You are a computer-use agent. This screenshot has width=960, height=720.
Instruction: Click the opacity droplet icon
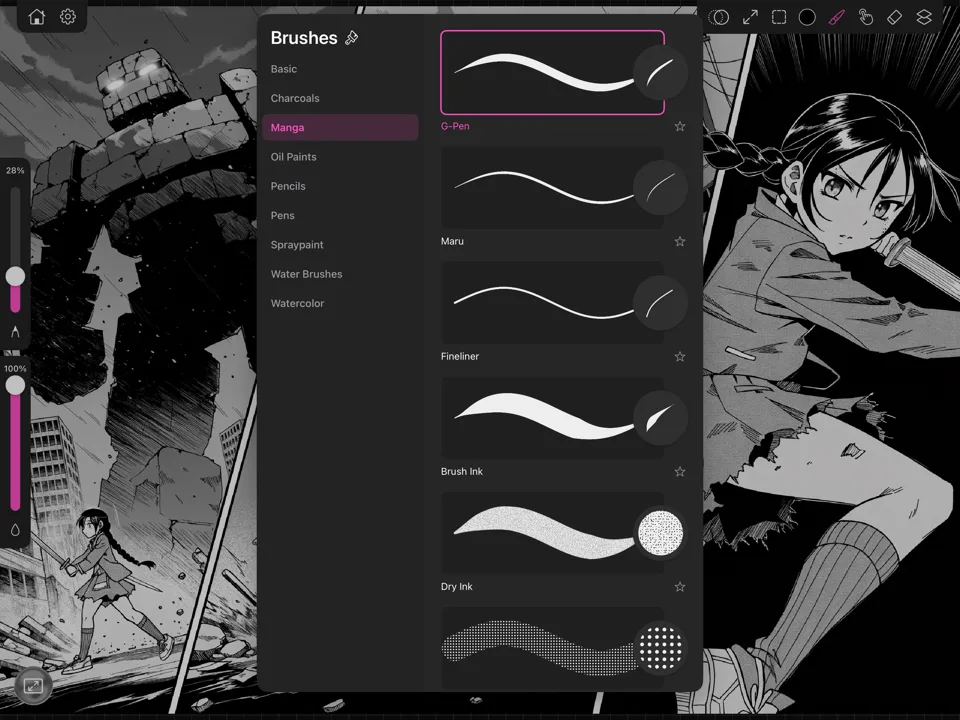point(15,530)
